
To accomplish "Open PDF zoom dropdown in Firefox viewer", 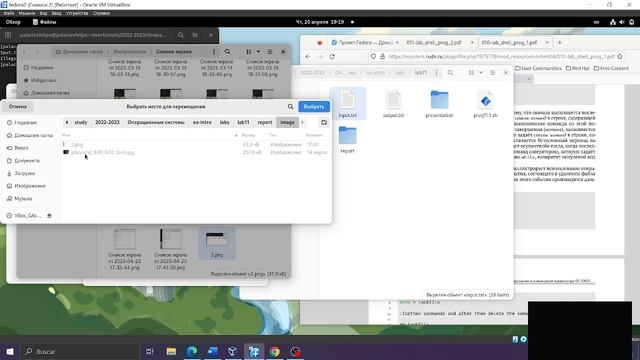I will click(x=529, y=79).
